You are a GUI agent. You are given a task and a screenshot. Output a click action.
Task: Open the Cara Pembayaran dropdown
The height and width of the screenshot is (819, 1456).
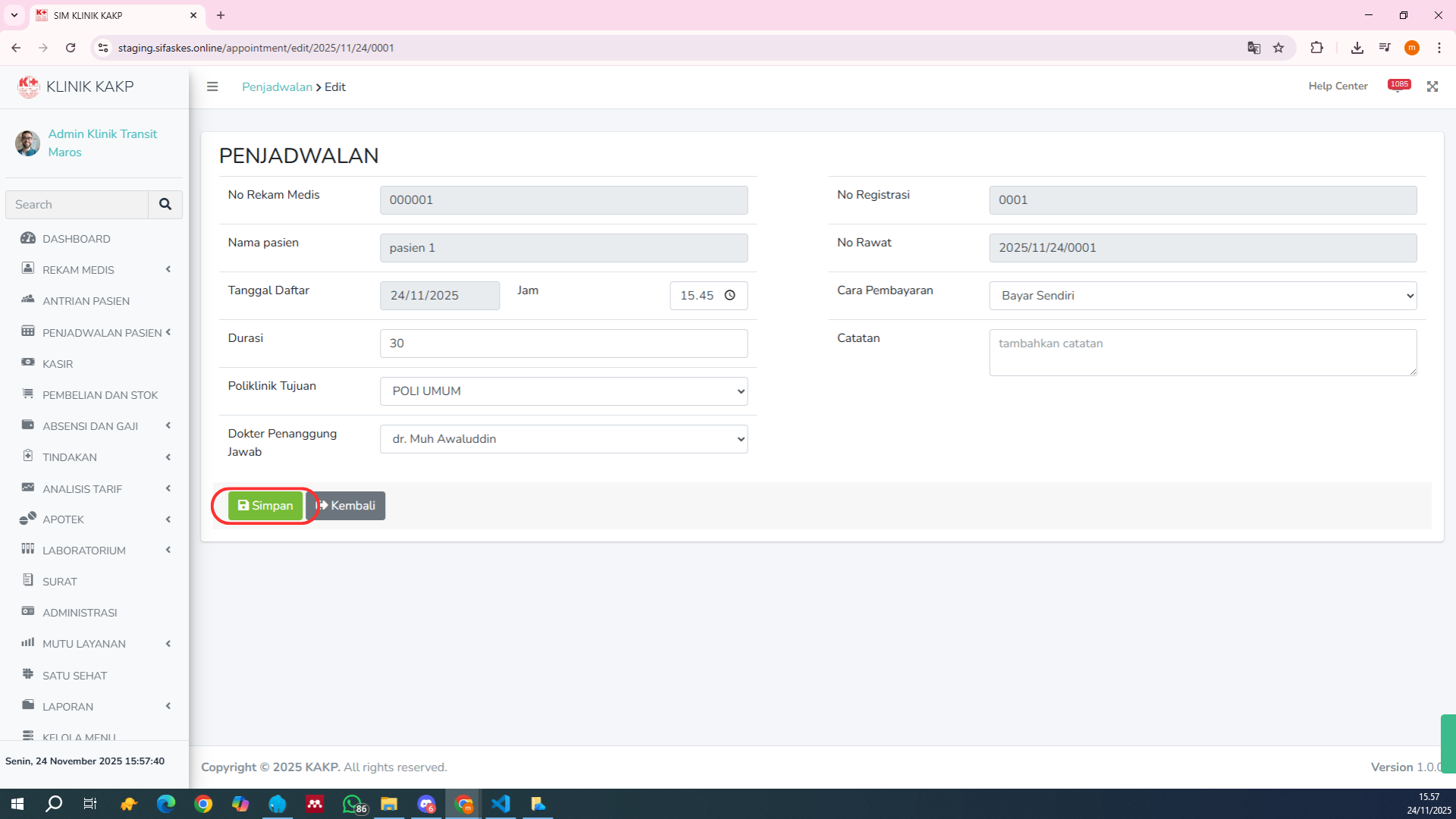(1202, 296)
